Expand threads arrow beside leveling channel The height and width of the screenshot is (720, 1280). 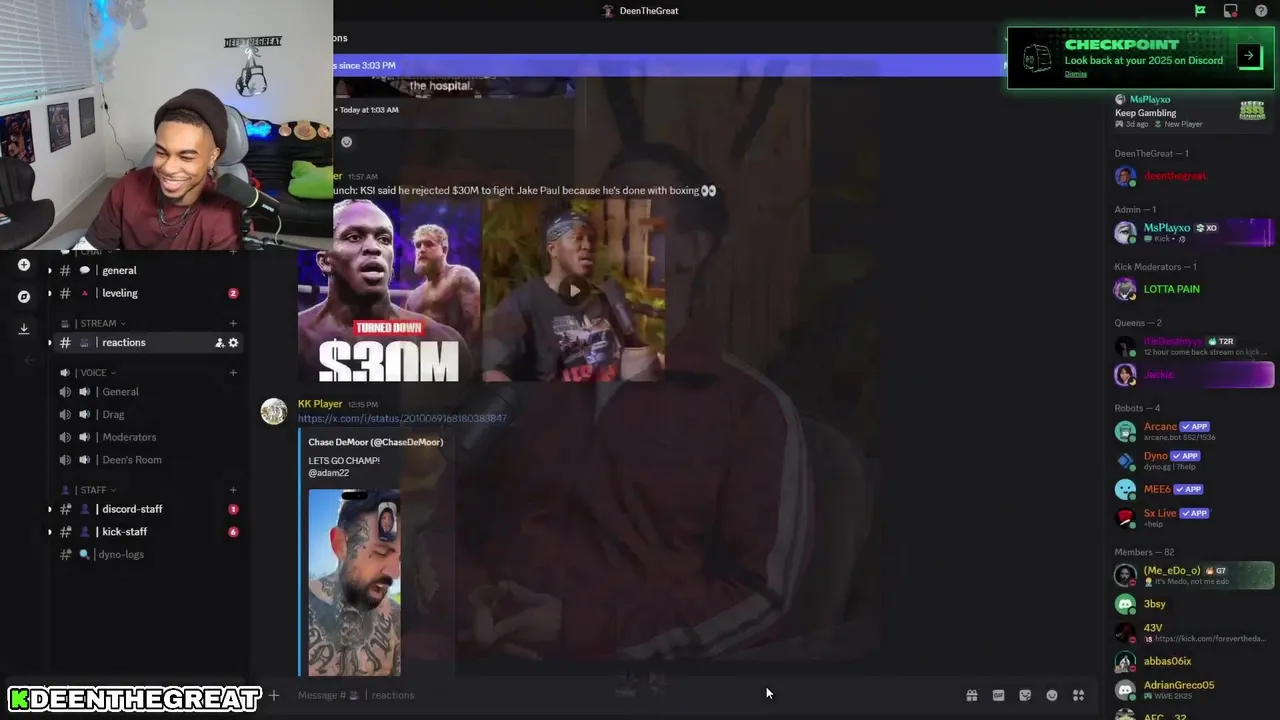(x=49, y=294)
